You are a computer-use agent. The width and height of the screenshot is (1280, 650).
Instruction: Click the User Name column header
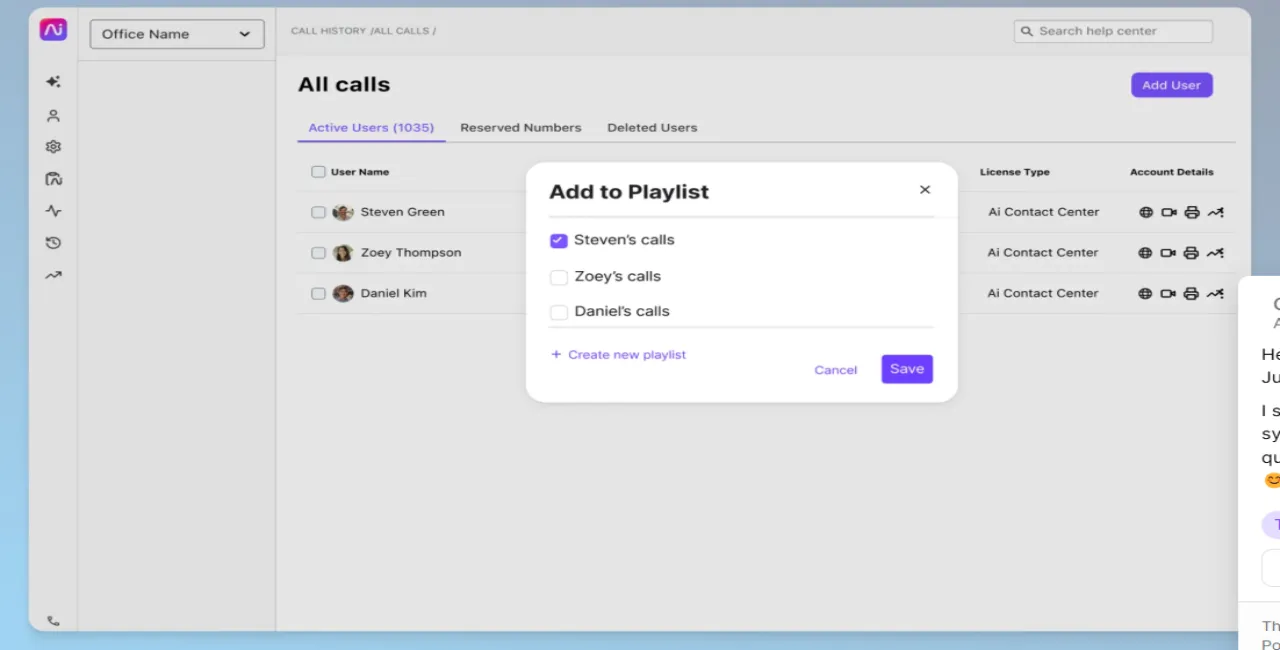[x=360, y=172]
